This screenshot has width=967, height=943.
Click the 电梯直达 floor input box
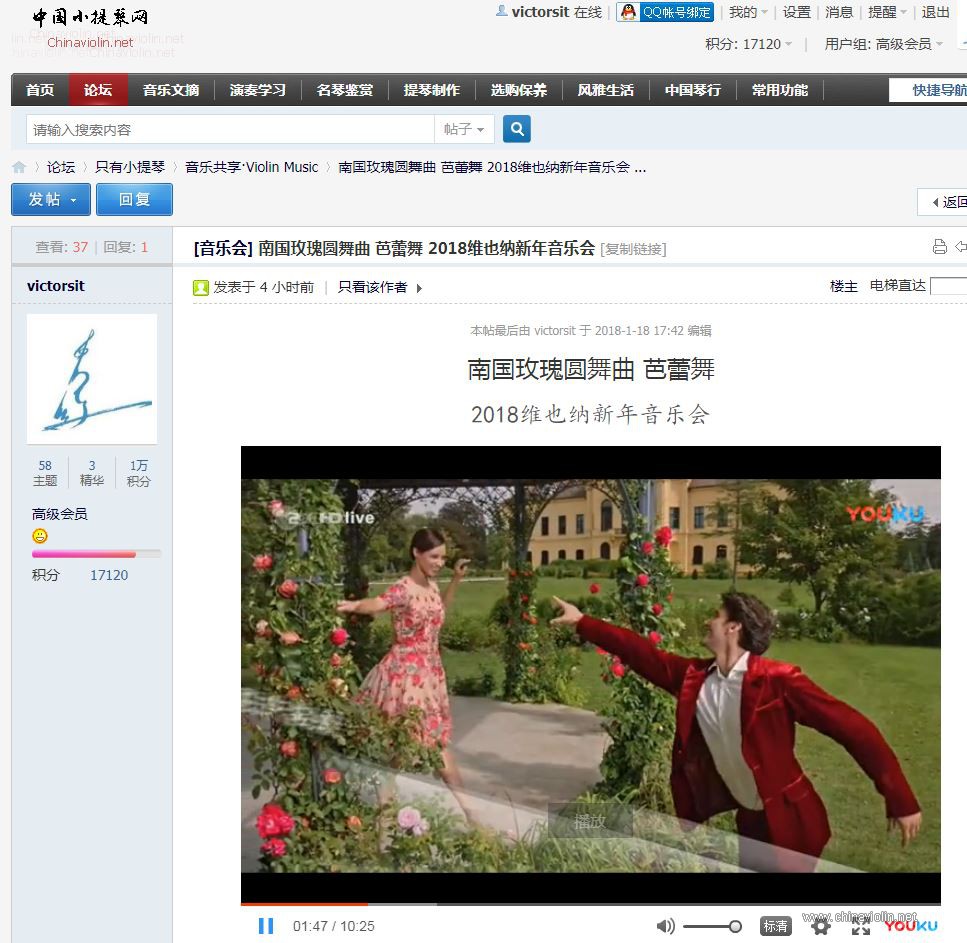click(x=948, y=286)
